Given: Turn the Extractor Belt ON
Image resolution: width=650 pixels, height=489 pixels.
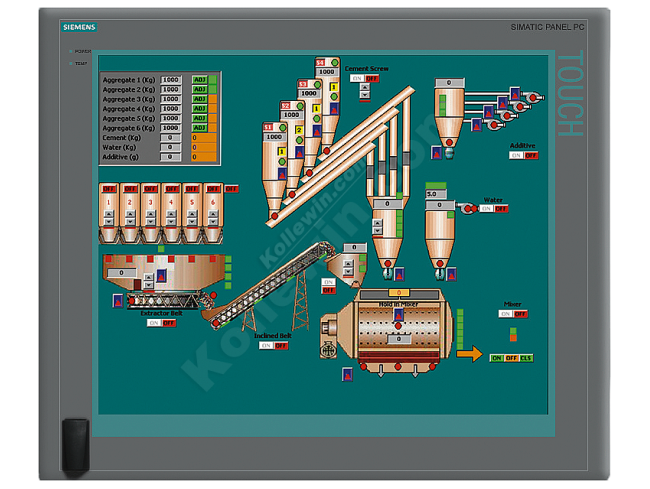Looking at the screenshot, I should point(153,323).
